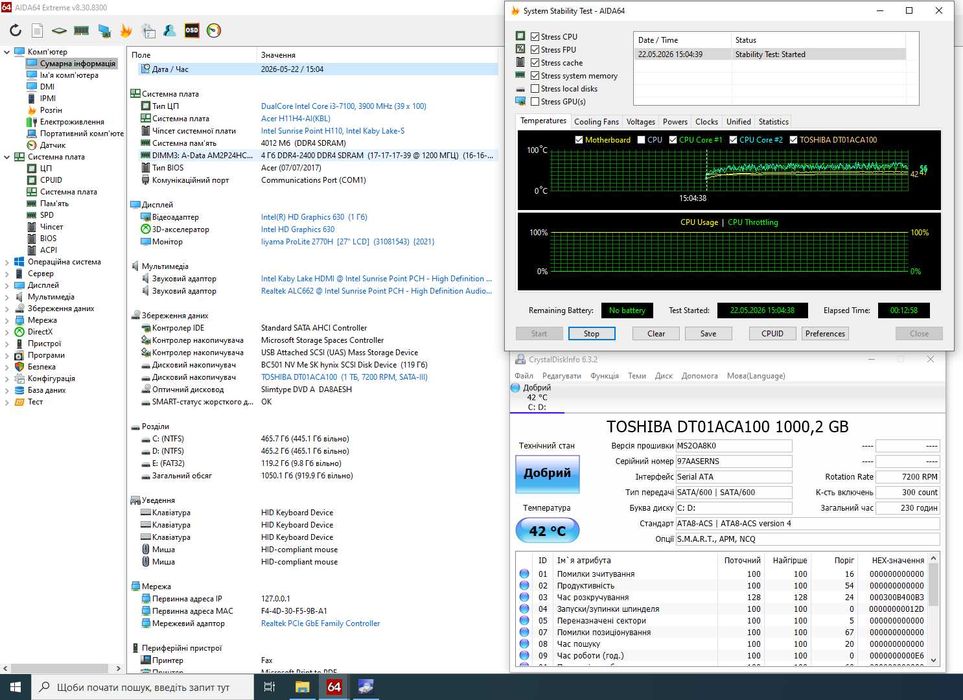Open the CPUID button panel
This screenshot has width=963, height=700.
(x=772, y=333)
